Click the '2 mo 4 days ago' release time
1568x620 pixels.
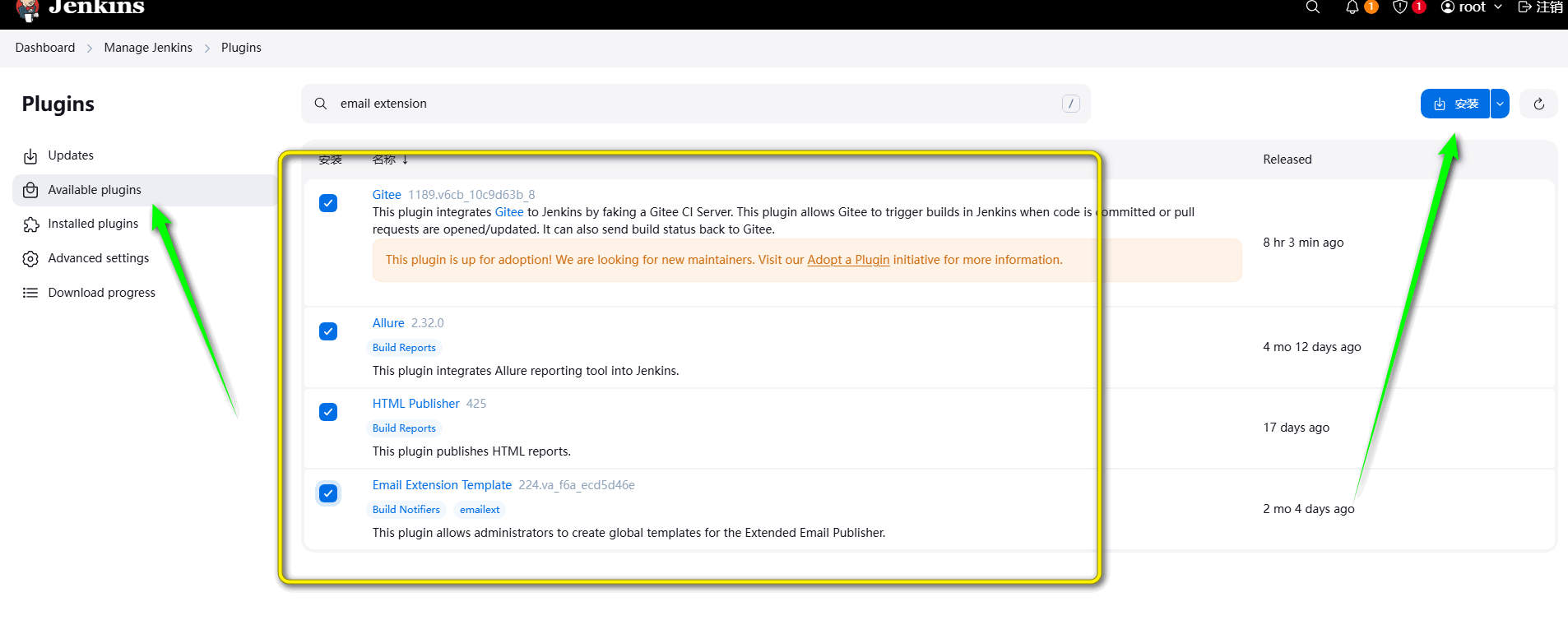point(1309,509)
